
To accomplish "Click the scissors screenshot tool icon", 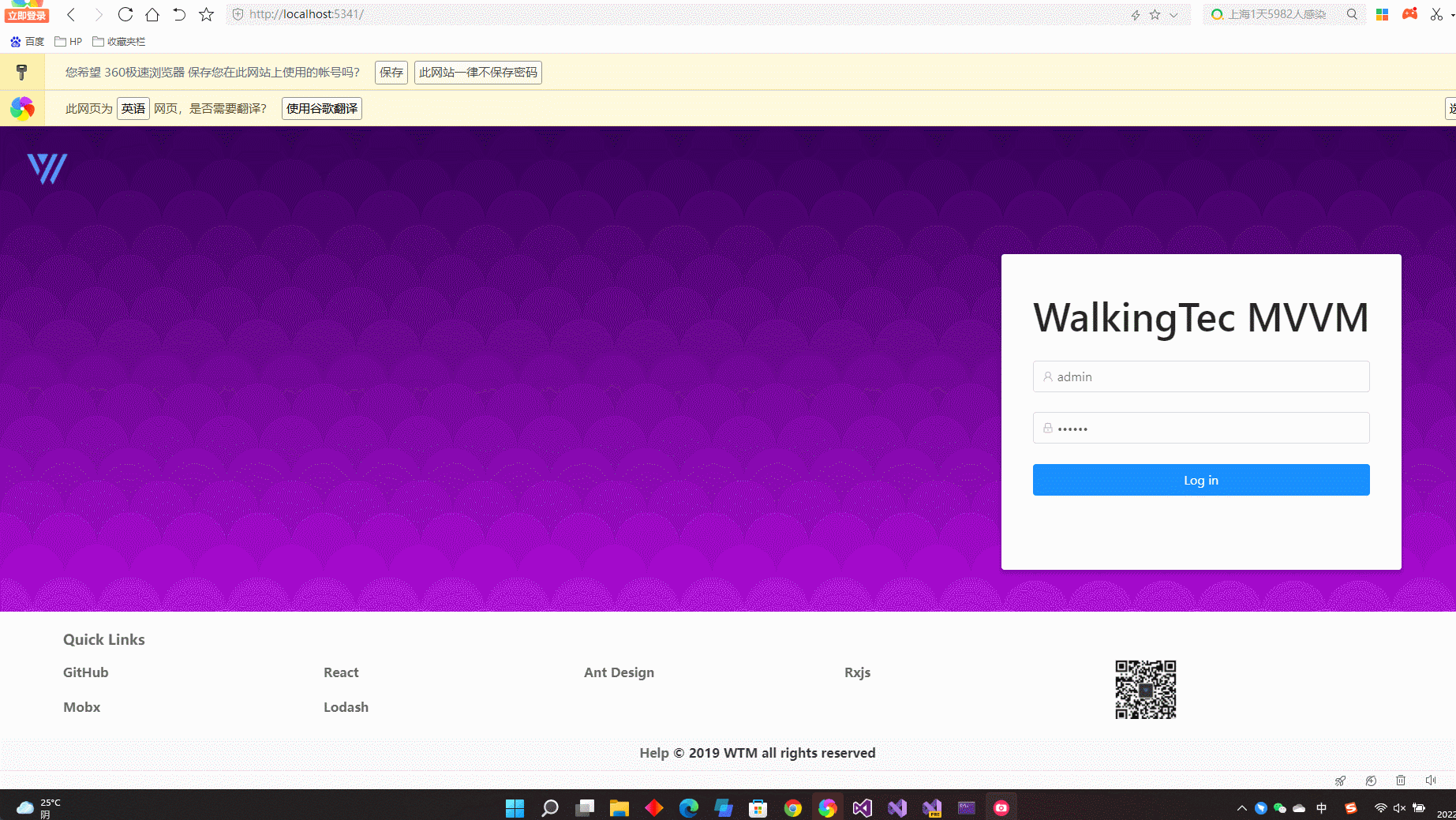I will (1436, 14).
